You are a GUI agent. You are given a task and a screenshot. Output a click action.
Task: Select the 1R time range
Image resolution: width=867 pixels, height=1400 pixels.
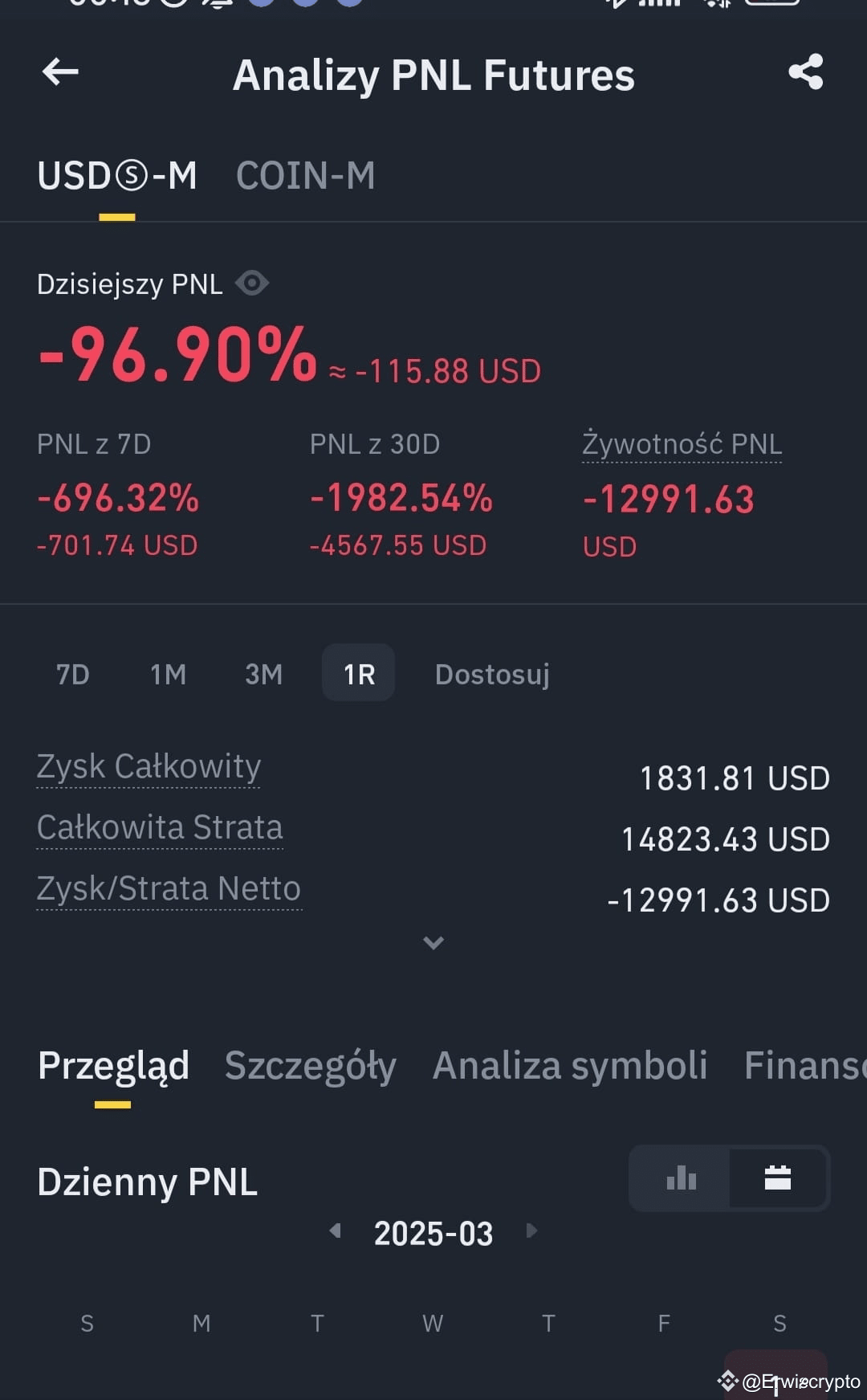pos(359,673)
